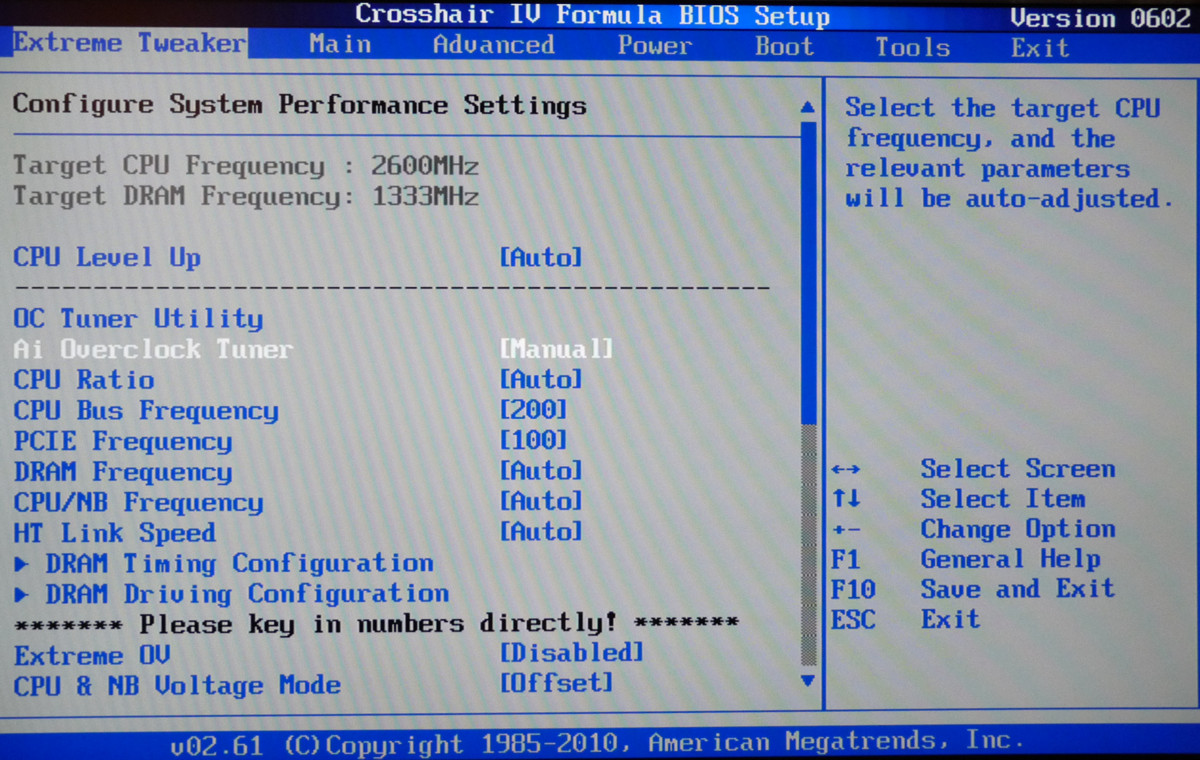Click the American Megatrends copyright footer

click(x=597, y=743)
